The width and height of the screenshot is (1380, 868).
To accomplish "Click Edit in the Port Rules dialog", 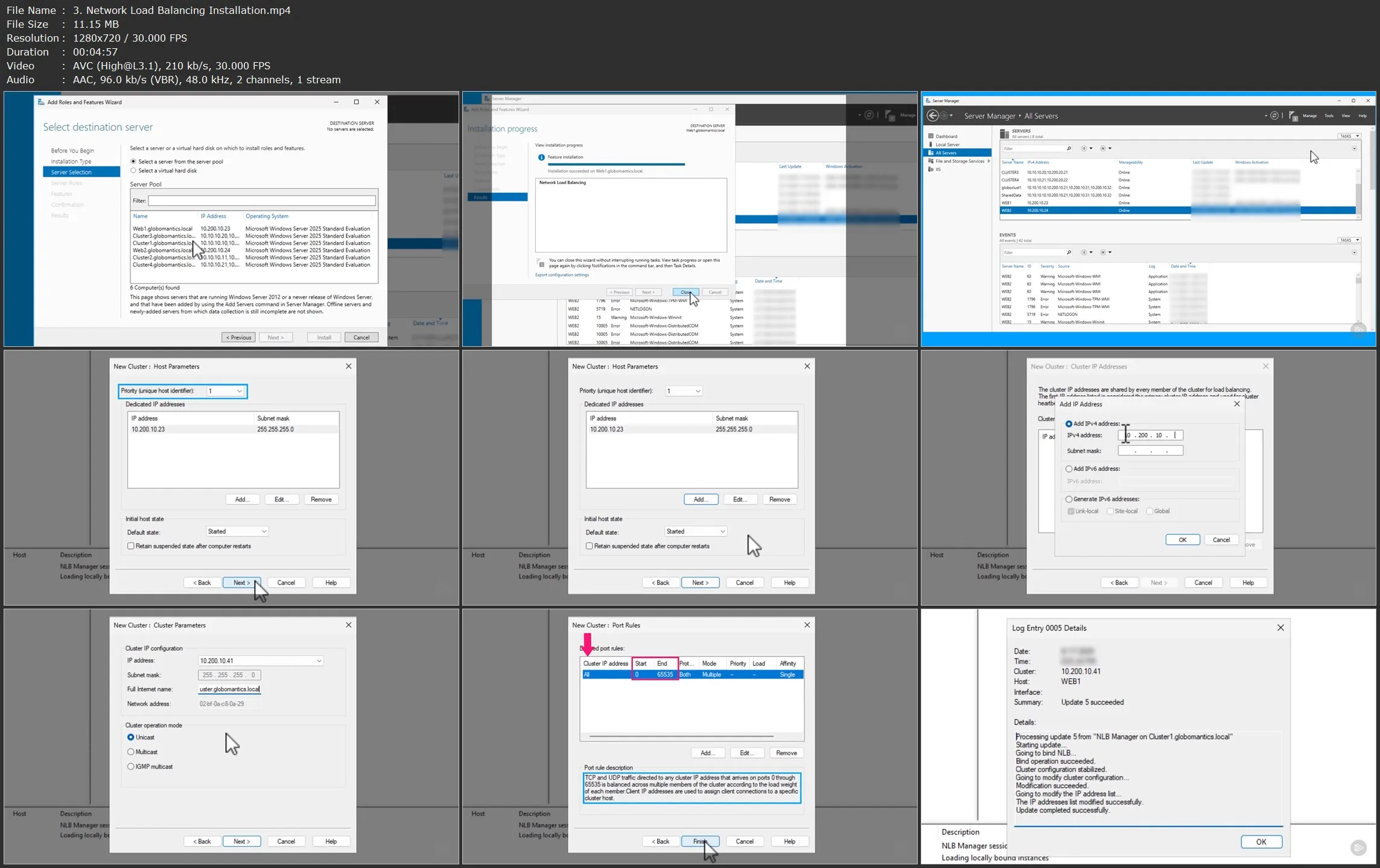I will [746, 753].
